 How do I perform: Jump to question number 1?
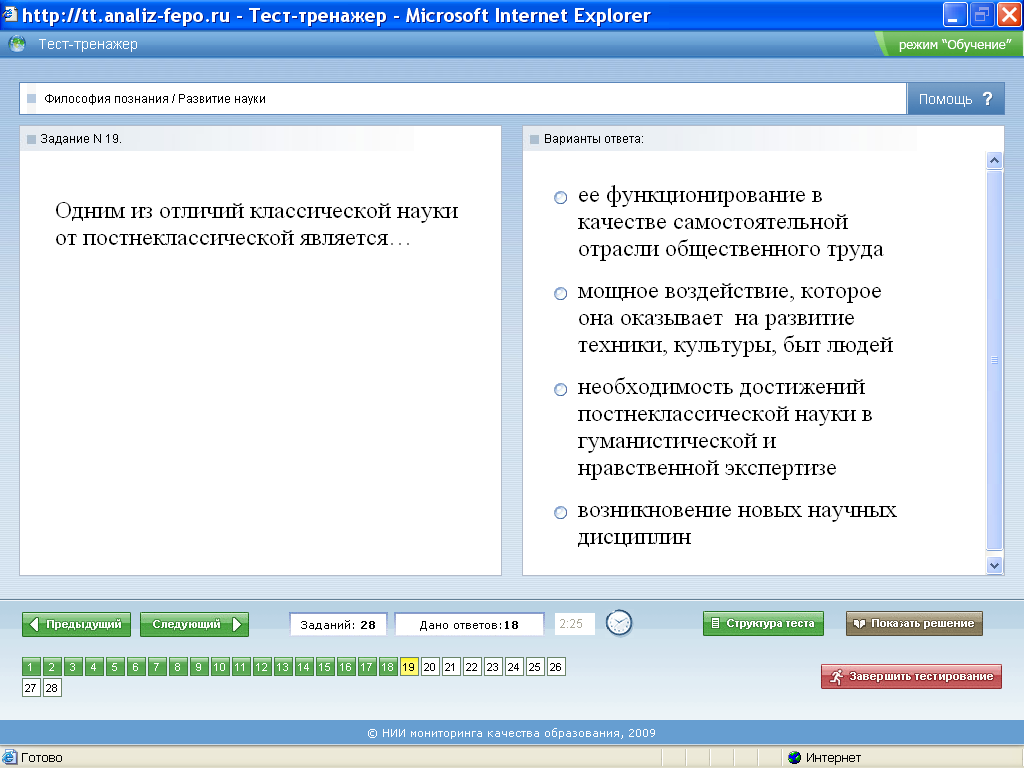(31, 667)
